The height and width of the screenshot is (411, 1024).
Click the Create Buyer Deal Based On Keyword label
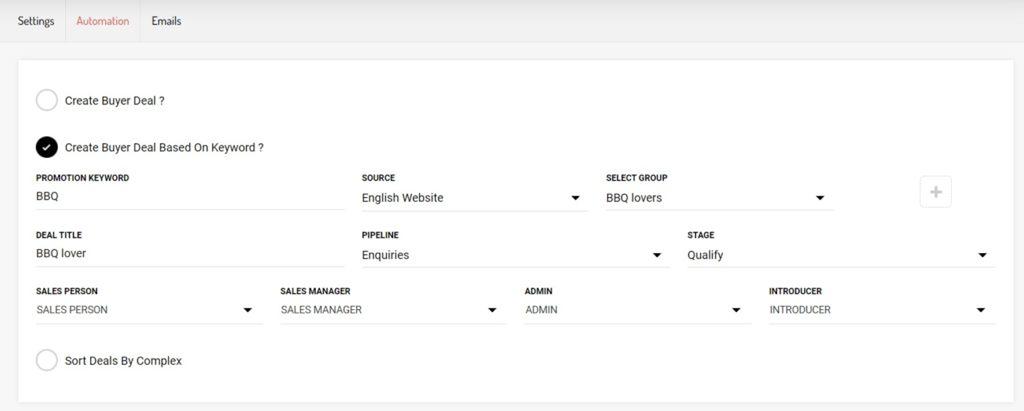point(164,147)
